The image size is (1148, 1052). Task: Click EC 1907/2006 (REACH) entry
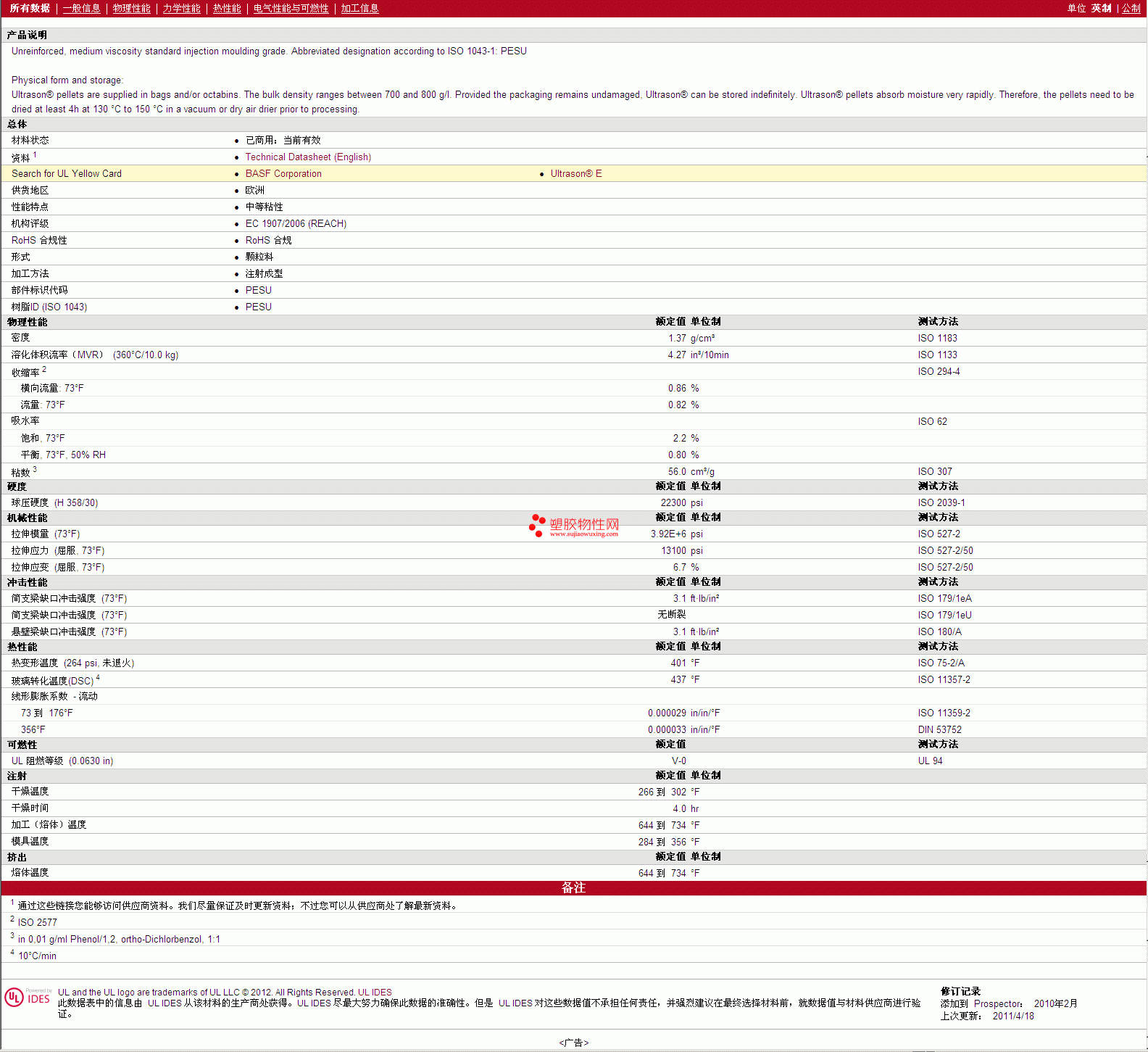click(x=296, y=224)
